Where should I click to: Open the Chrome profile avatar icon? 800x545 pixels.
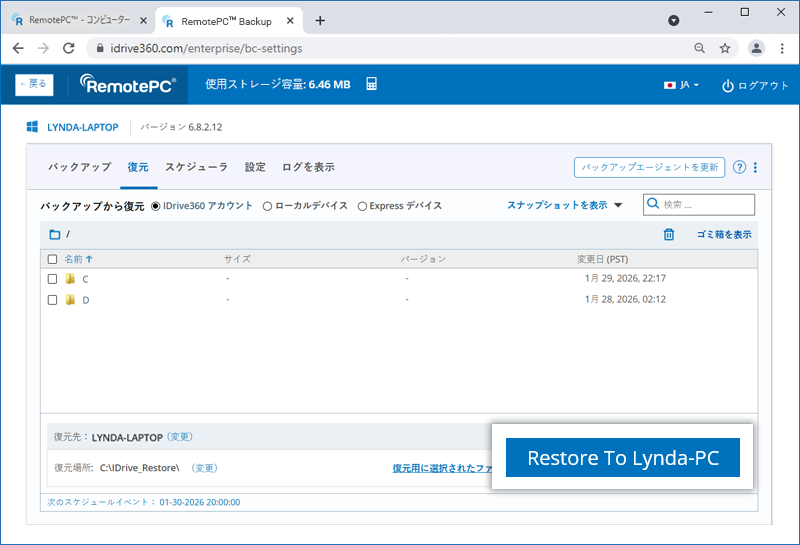click(756, 48)
